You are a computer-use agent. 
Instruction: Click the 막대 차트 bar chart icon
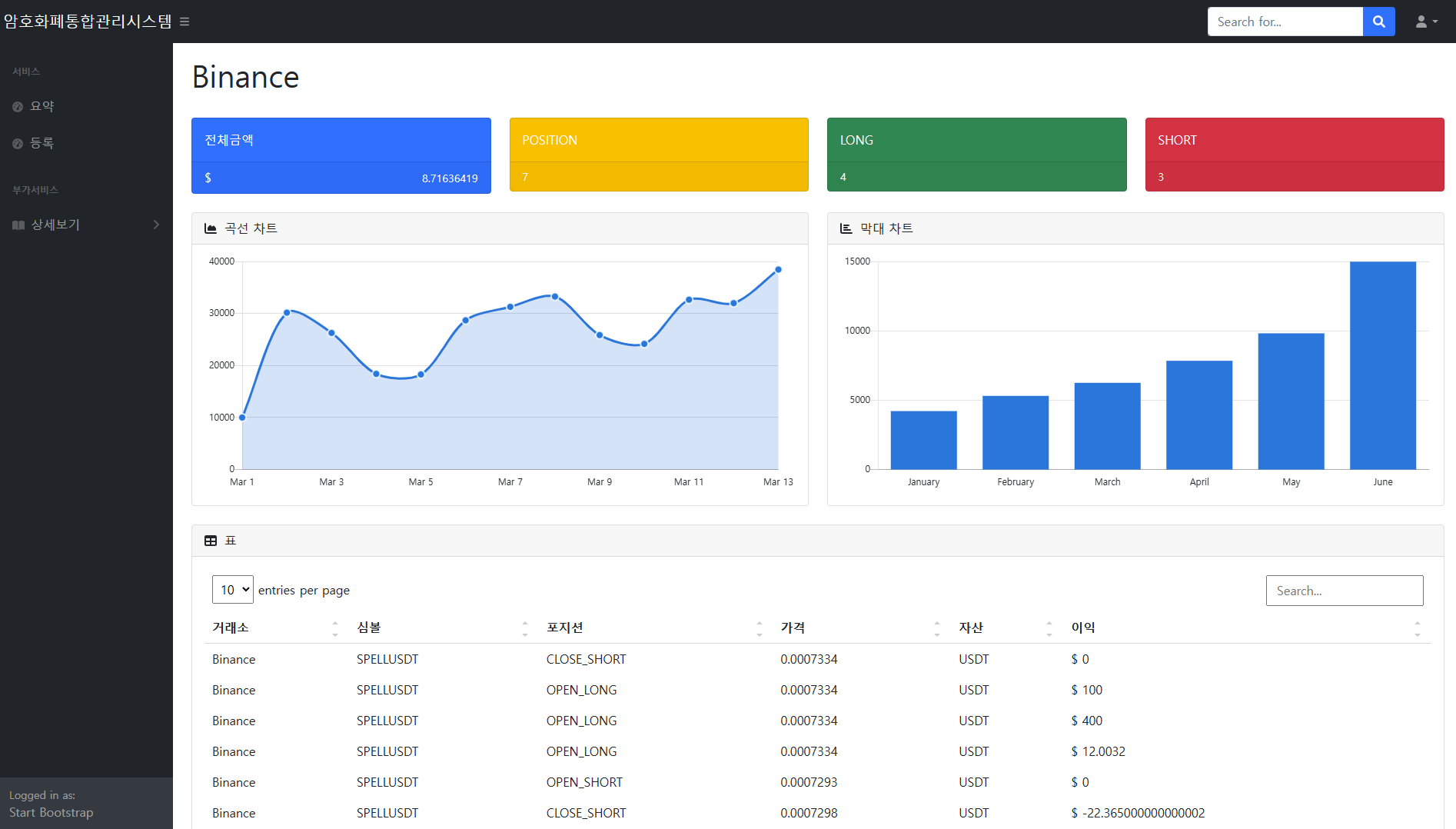click(846, 228)
